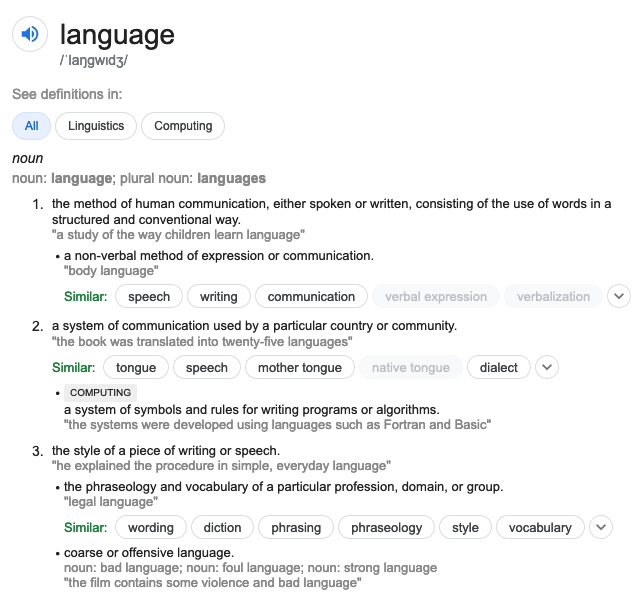638x602 pixels.
Task: Click the COMPUTING subject label
Action: (x=101, y=393)
